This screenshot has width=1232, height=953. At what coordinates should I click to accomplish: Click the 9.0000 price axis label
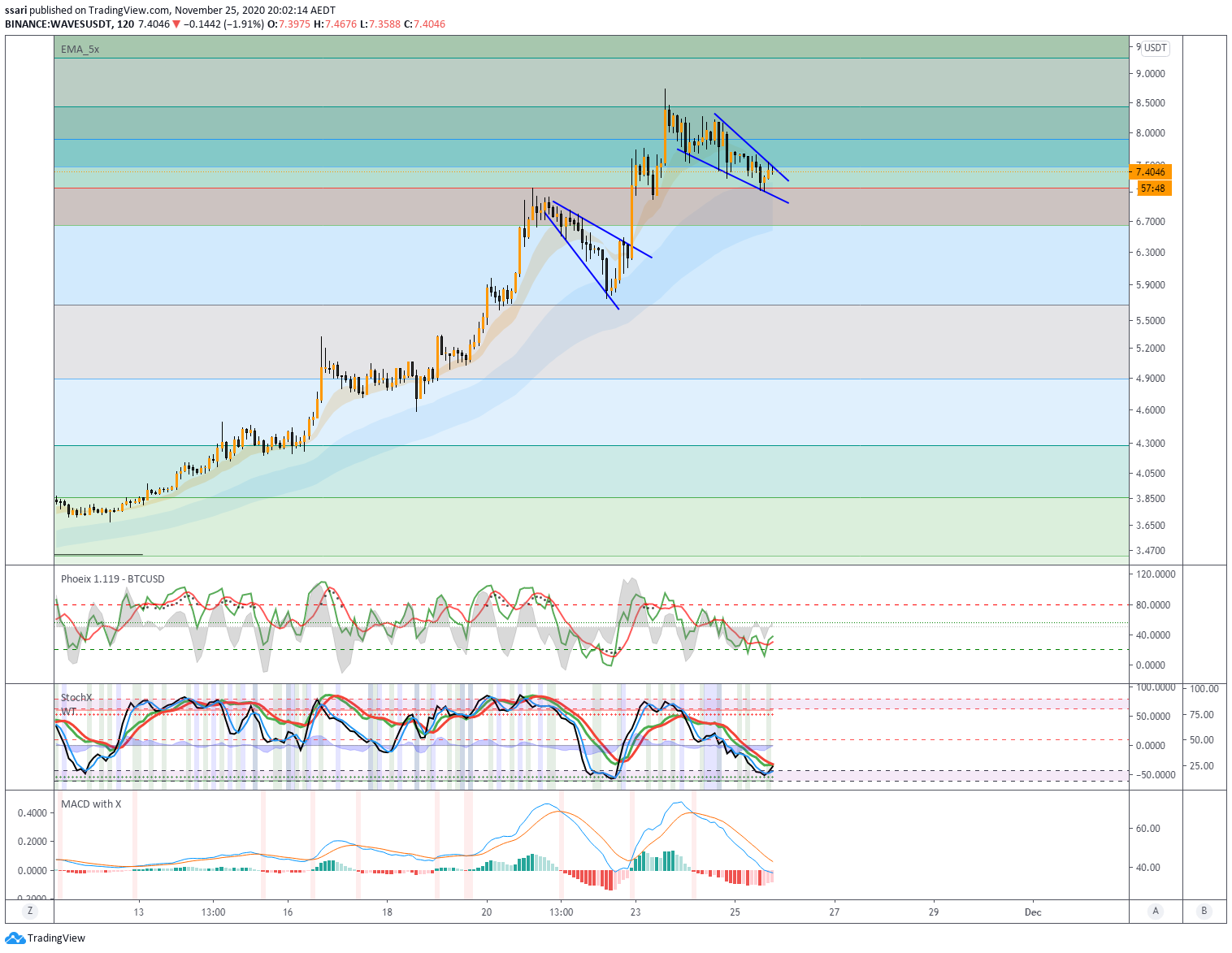pyautogui.click(x=1151, y=74)
